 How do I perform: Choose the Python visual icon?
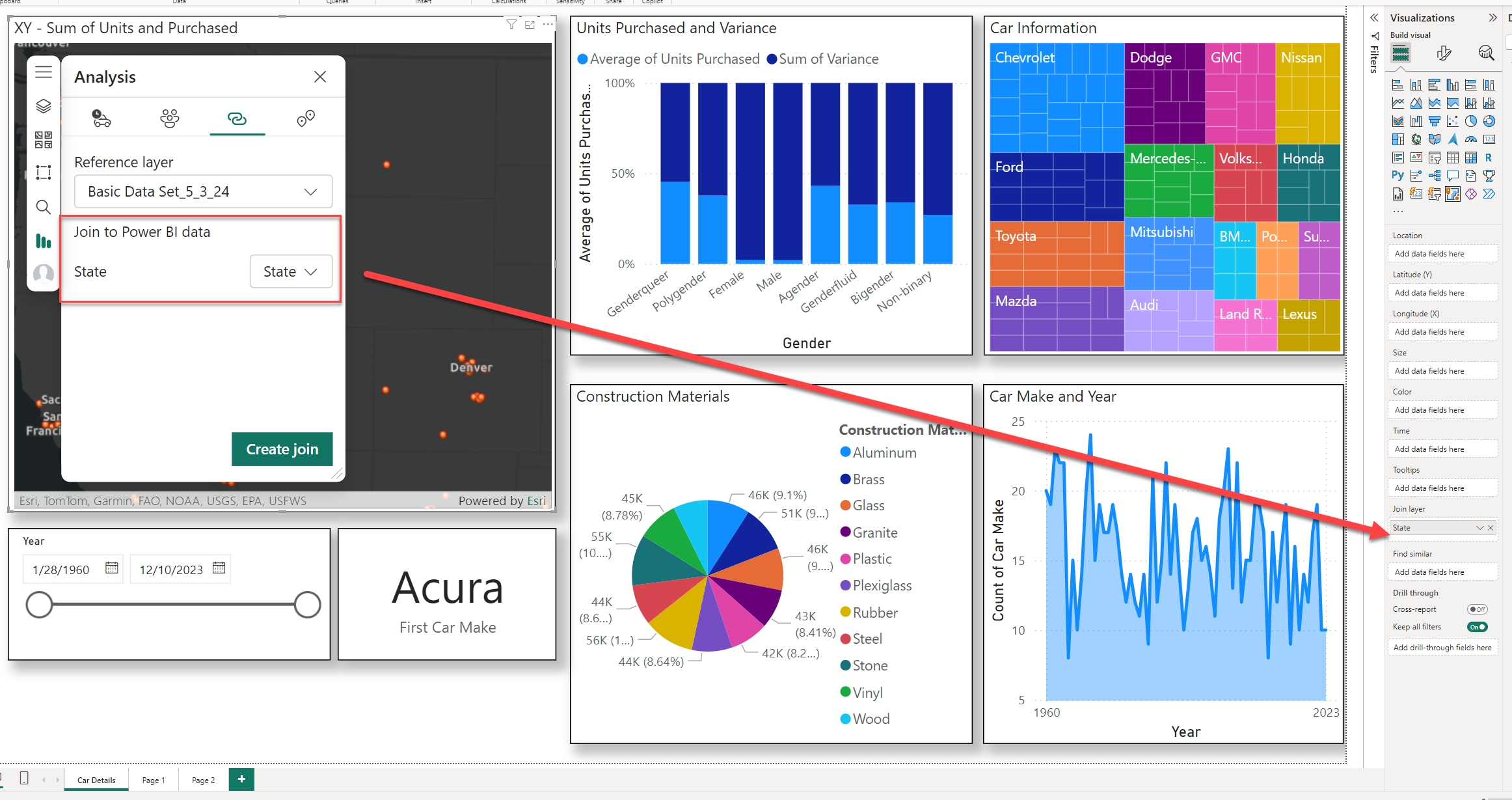pos(1397,175)
